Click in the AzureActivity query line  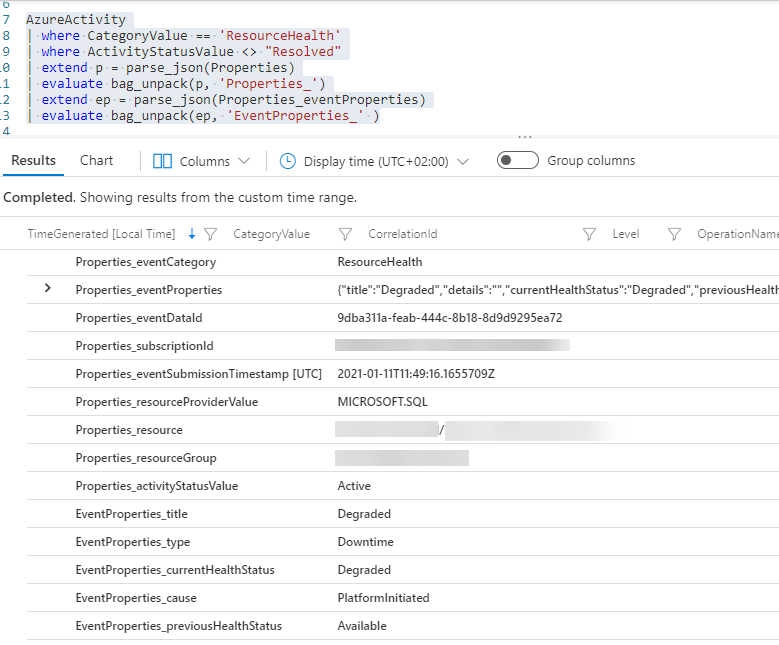pos(76,19)
